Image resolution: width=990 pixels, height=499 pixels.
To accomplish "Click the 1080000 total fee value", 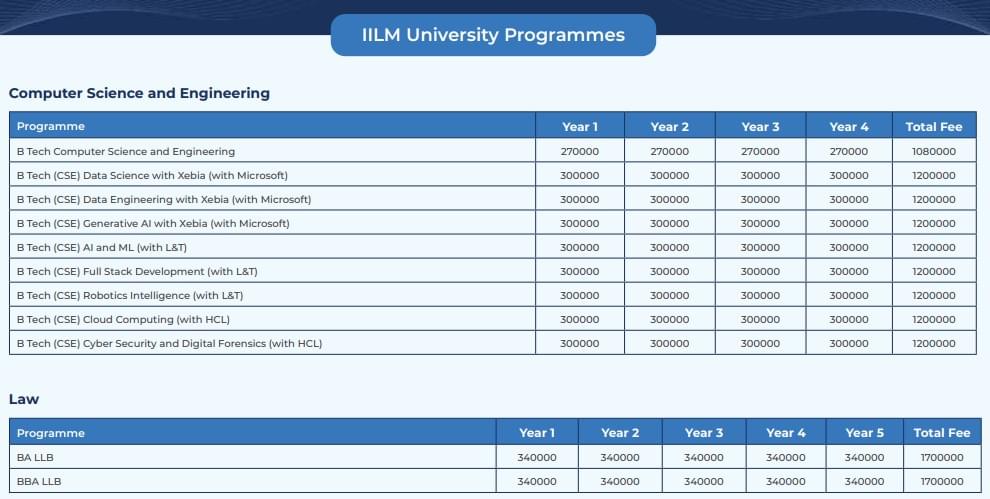I will click(x=933, y=152).
